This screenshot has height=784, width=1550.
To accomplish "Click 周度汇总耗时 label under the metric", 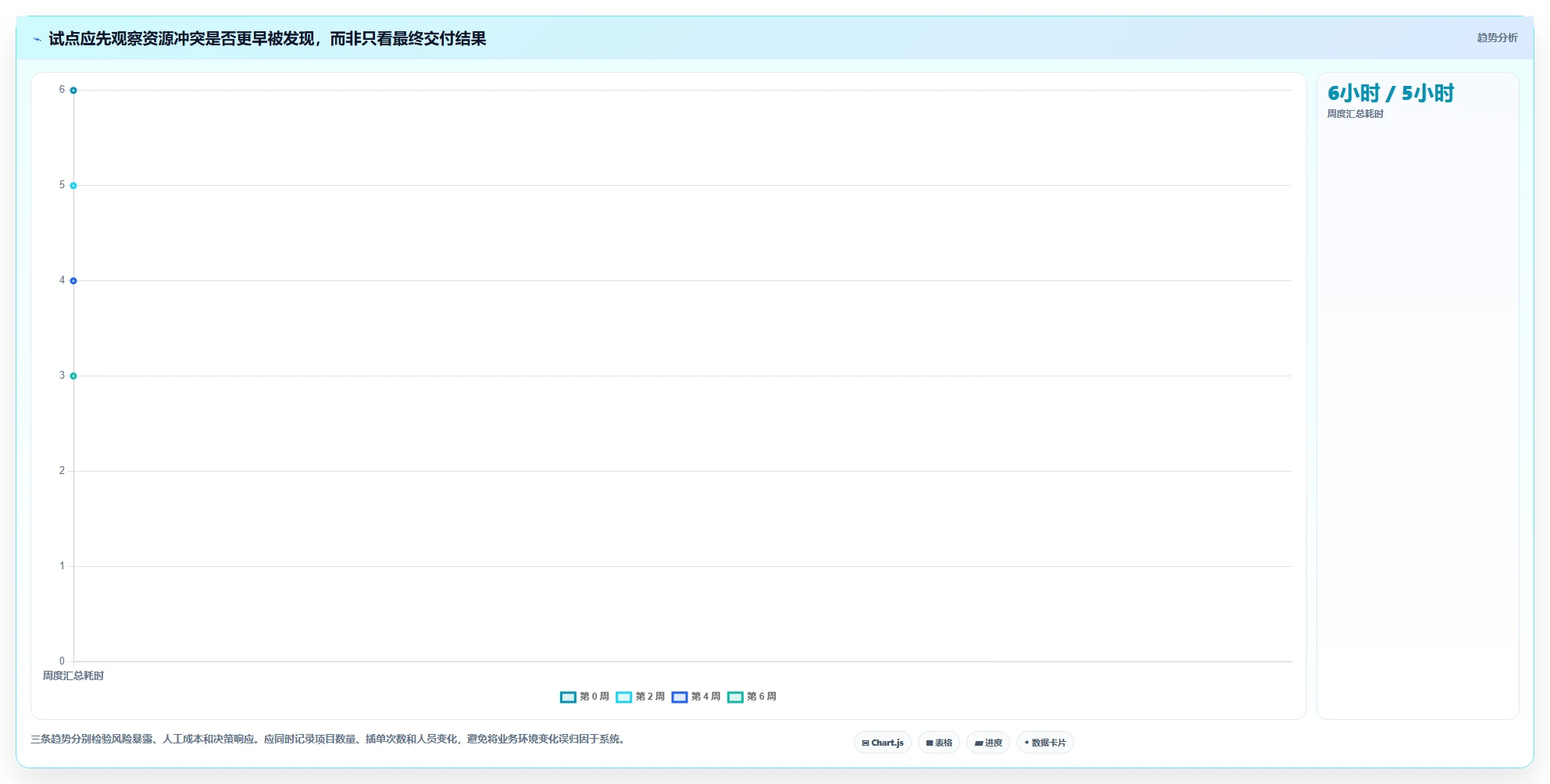I will [x=1355, y=114].
